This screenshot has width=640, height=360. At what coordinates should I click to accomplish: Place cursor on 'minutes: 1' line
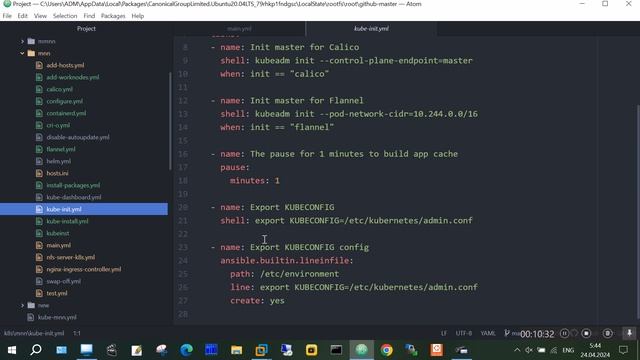pos(255,180)
